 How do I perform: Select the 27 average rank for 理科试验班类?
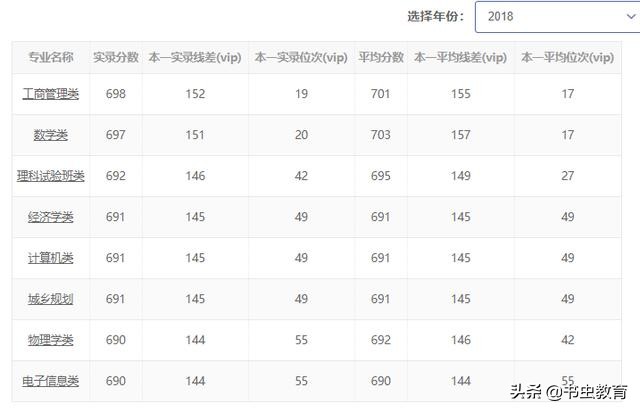(x=567, y=176)
